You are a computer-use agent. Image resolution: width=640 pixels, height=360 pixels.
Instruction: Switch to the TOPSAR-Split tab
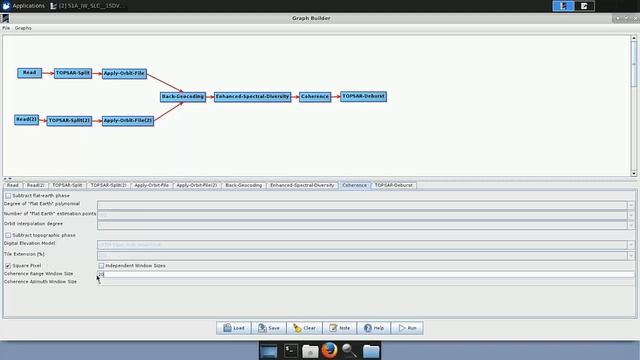(x=67, y=185)
